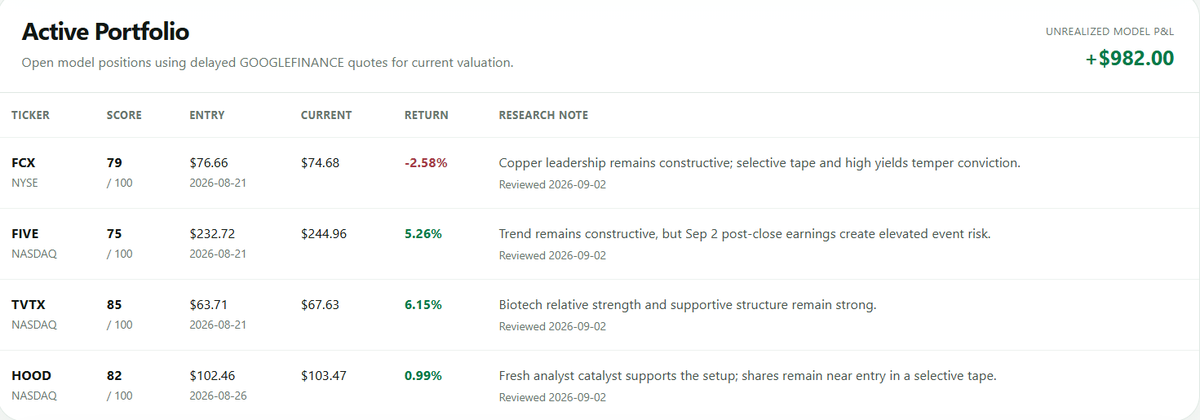The image size is (1200, 420).
Task: Click the RESEARCH NOTE column header
Action: [543, 115]
